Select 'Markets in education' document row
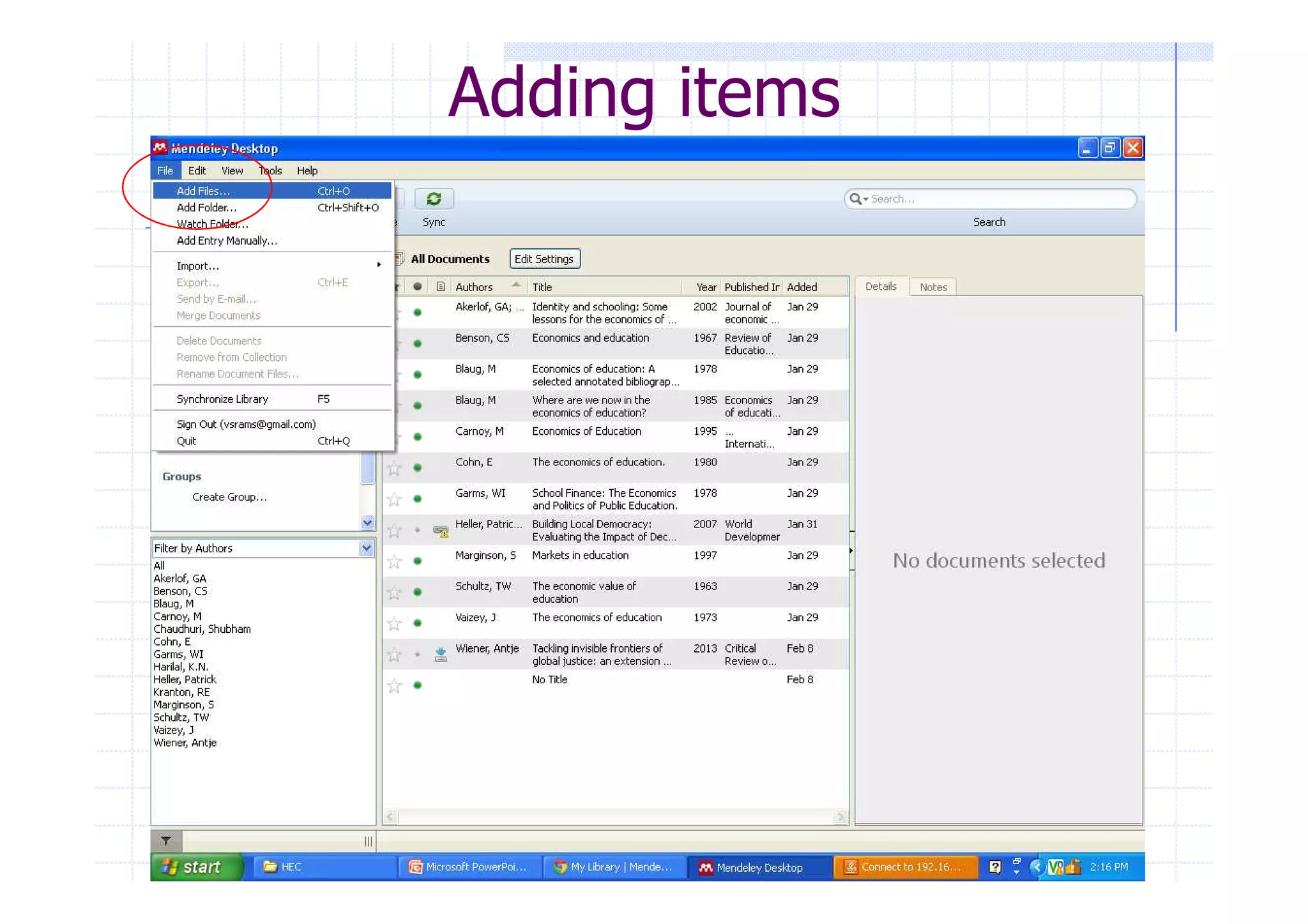Image resolution: width=1308 pixels, height=924 pixels. coord(616,561)
